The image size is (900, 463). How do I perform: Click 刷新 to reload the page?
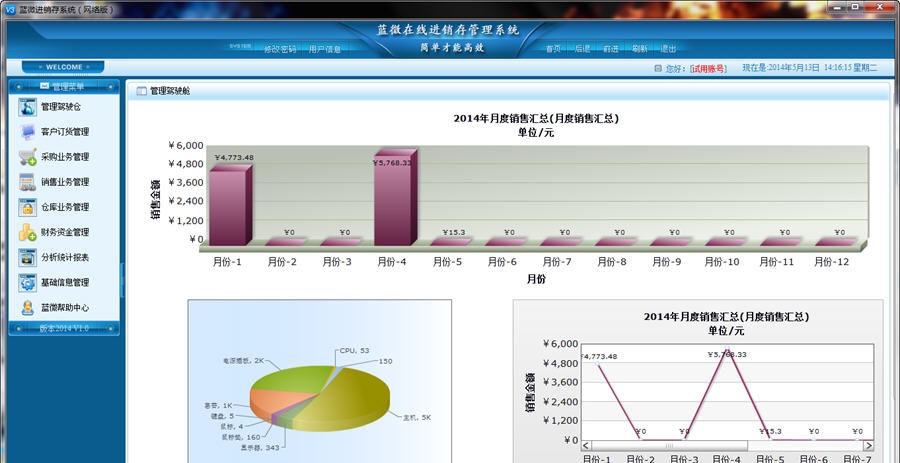[x=640, y=49]
